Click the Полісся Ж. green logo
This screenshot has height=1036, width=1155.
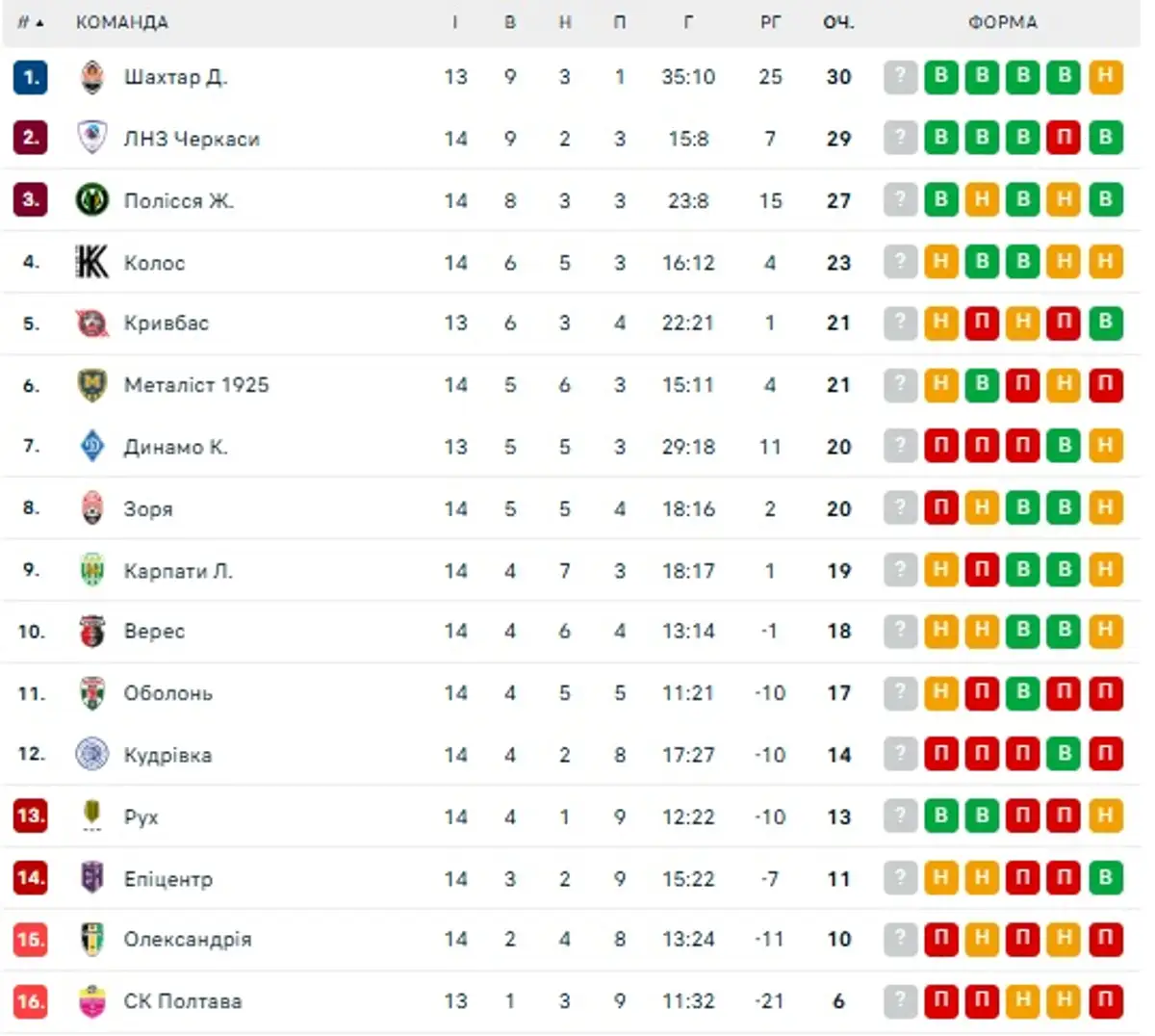point(91,200)
